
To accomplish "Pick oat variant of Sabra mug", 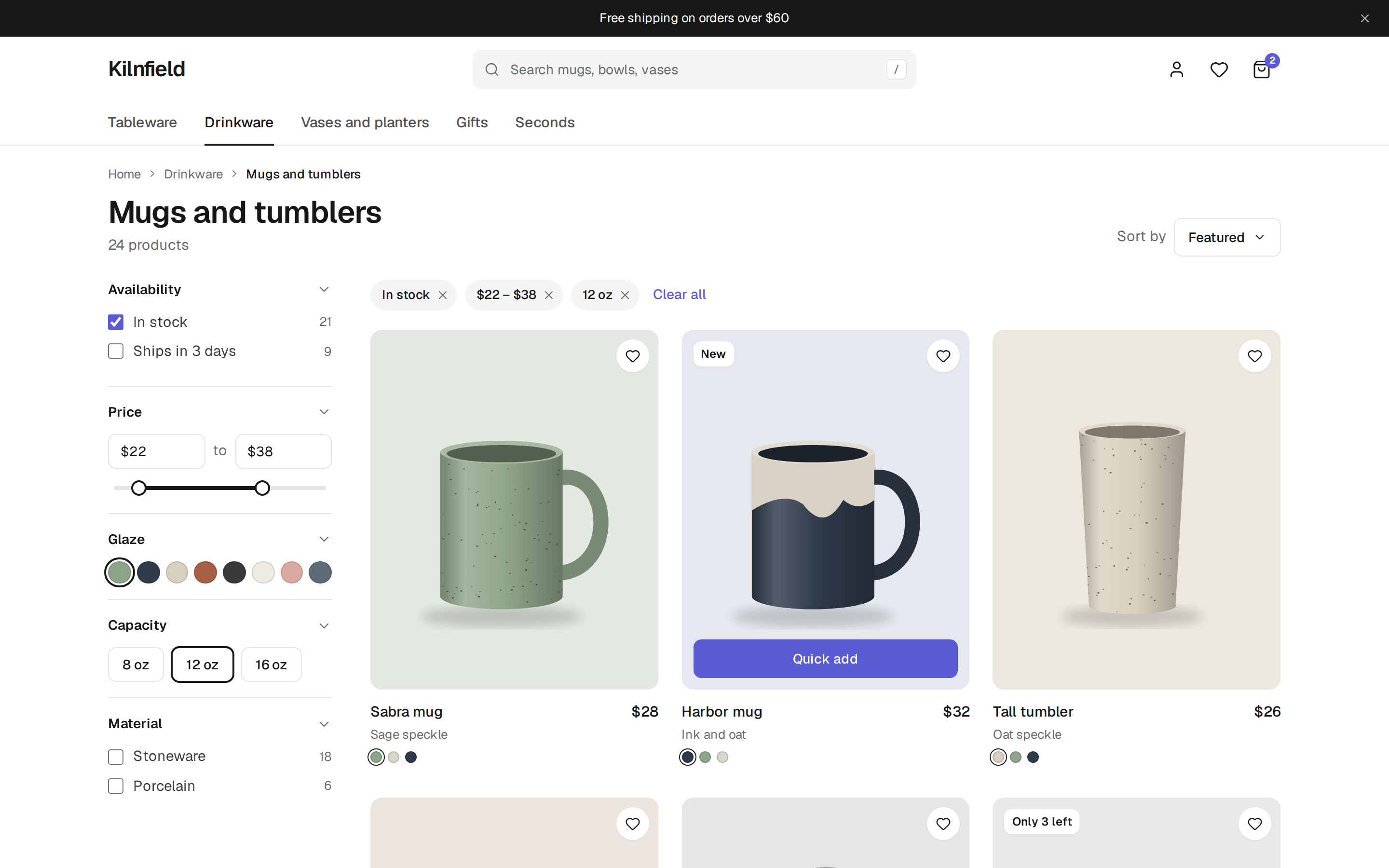I will [x=394, y=757].
